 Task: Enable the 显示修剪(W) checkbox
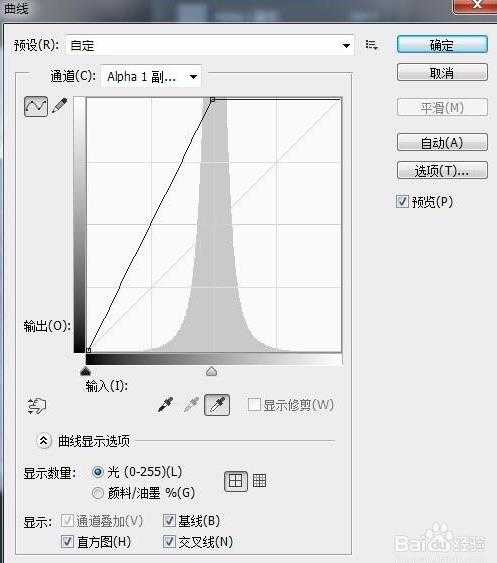coord(254,405)
